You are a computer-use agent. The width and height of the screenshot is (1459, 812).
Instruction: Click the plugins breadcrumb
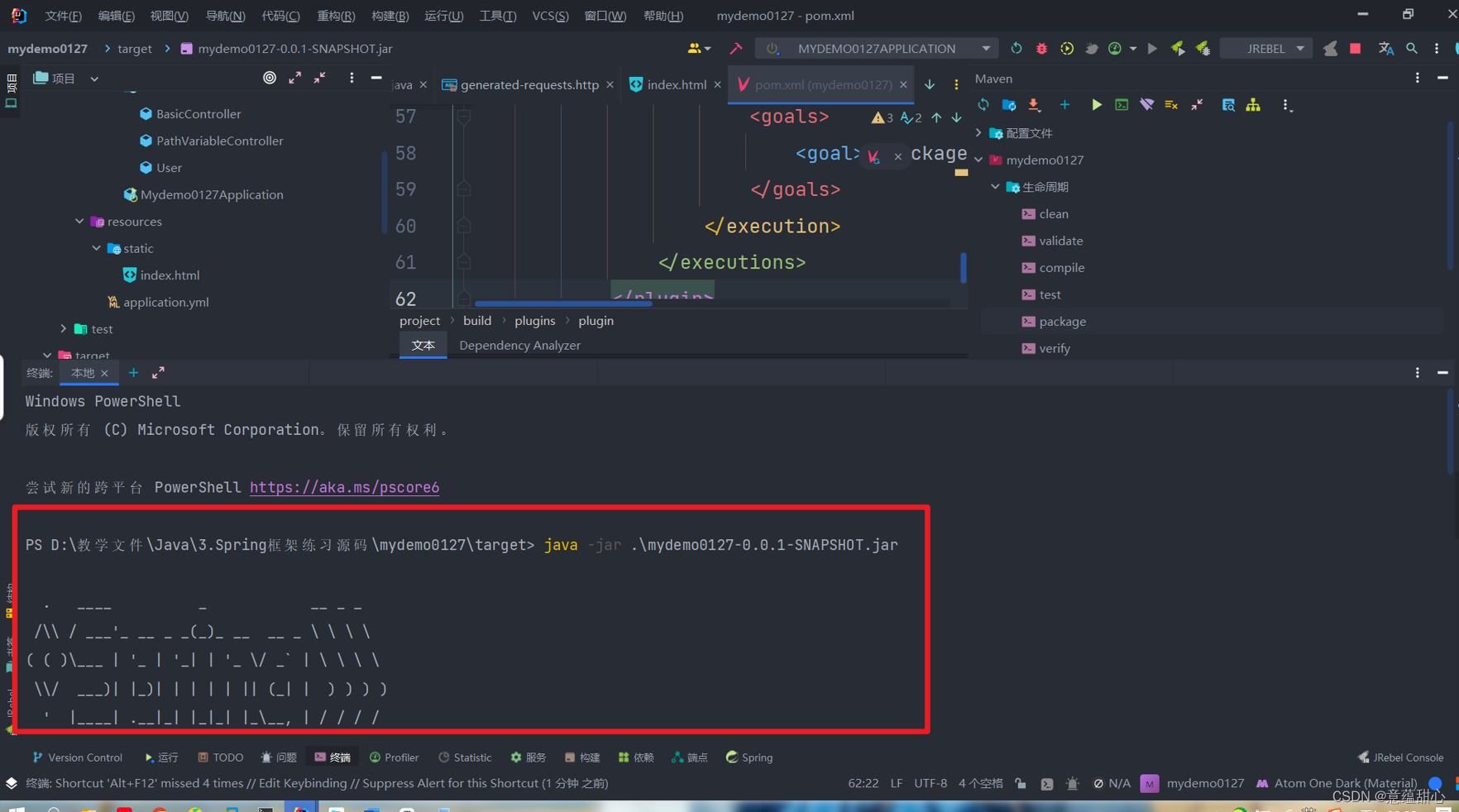(534, 321)
